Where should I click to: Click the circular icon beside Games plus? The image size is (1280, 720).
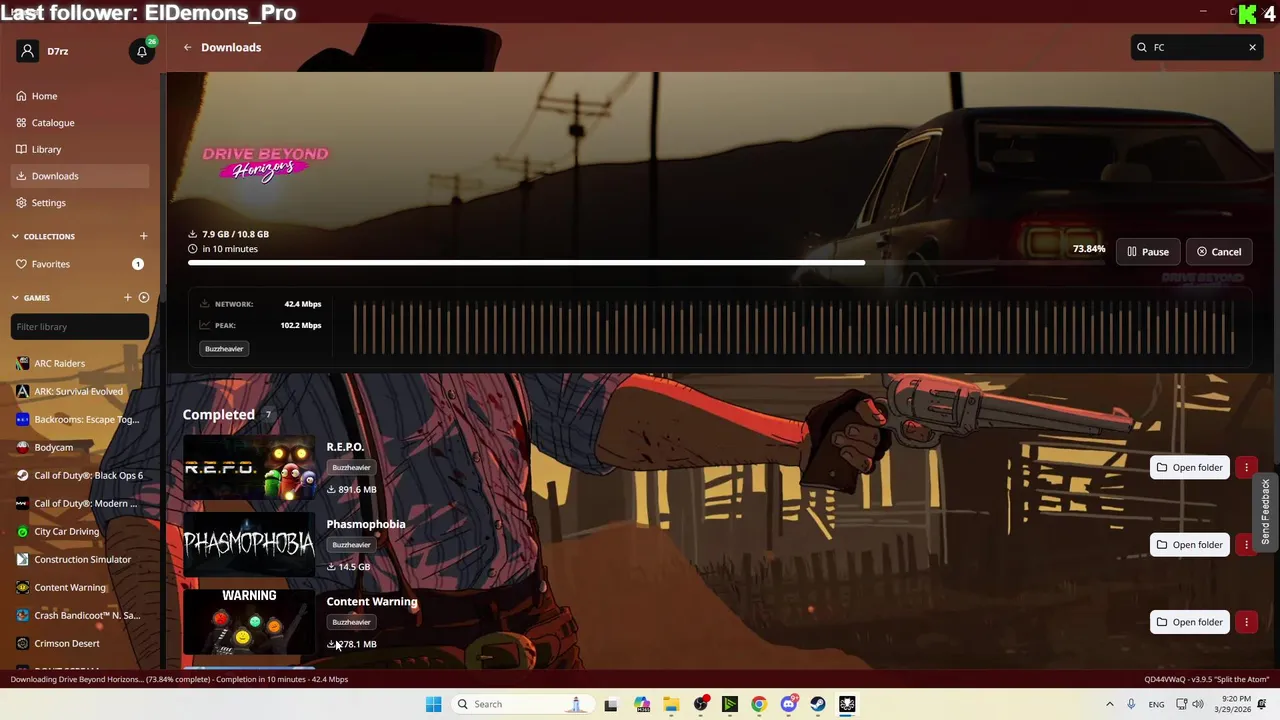(143, 297)
